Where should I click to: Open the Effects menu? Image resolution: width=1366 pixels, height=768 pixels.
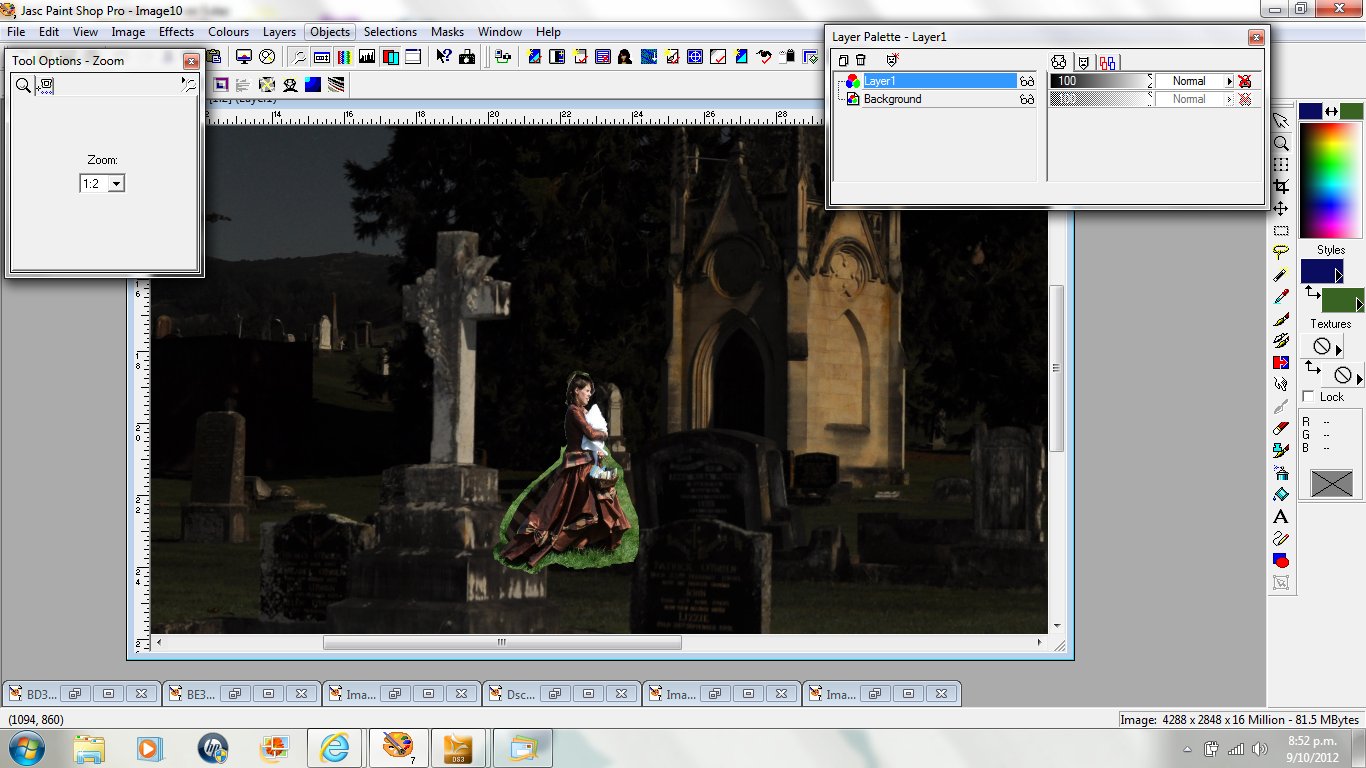pos(176,31)
